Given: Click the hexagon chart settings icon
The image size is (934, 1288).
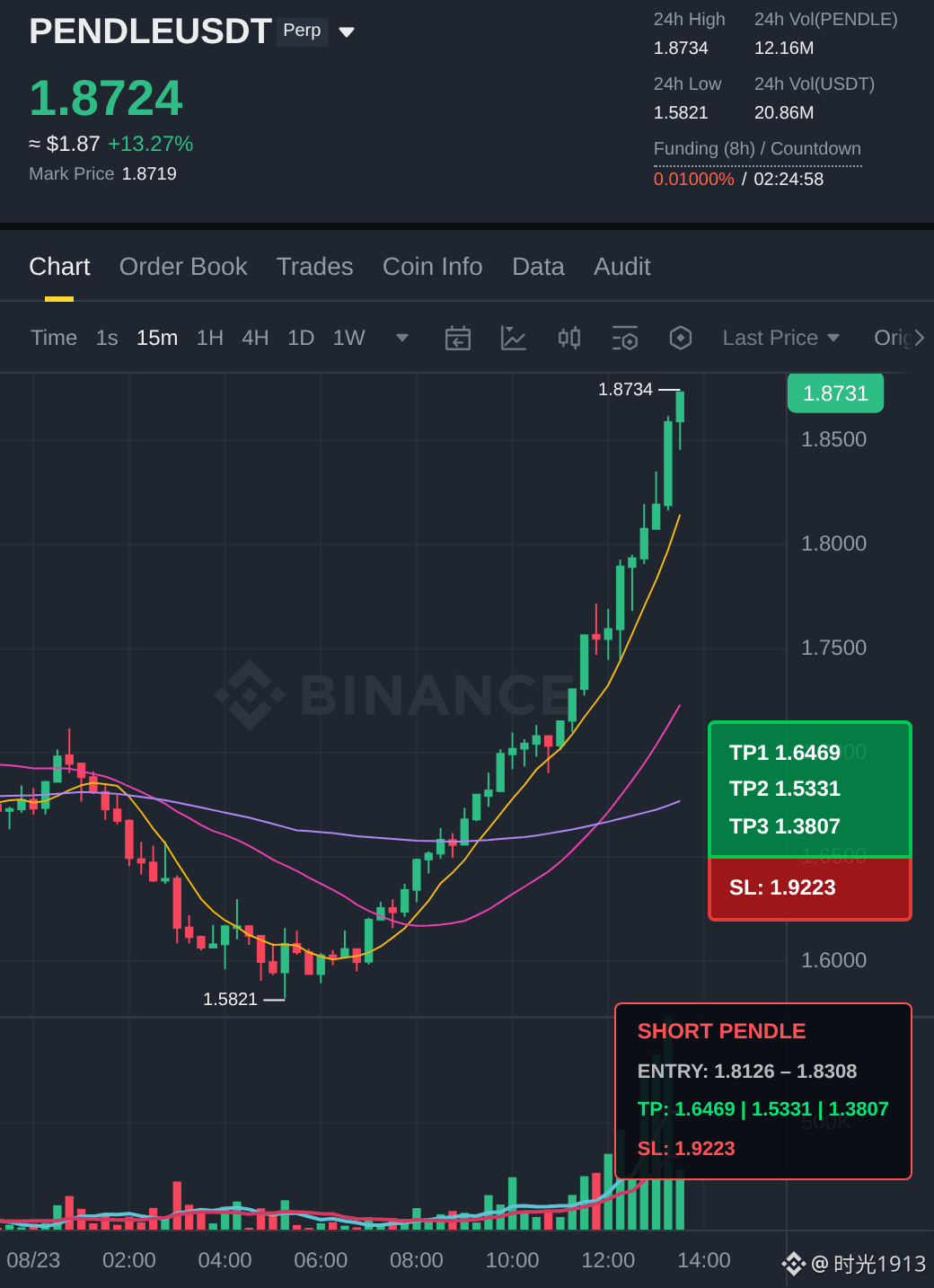Looking at the screenshot, I should coord(680,338).
